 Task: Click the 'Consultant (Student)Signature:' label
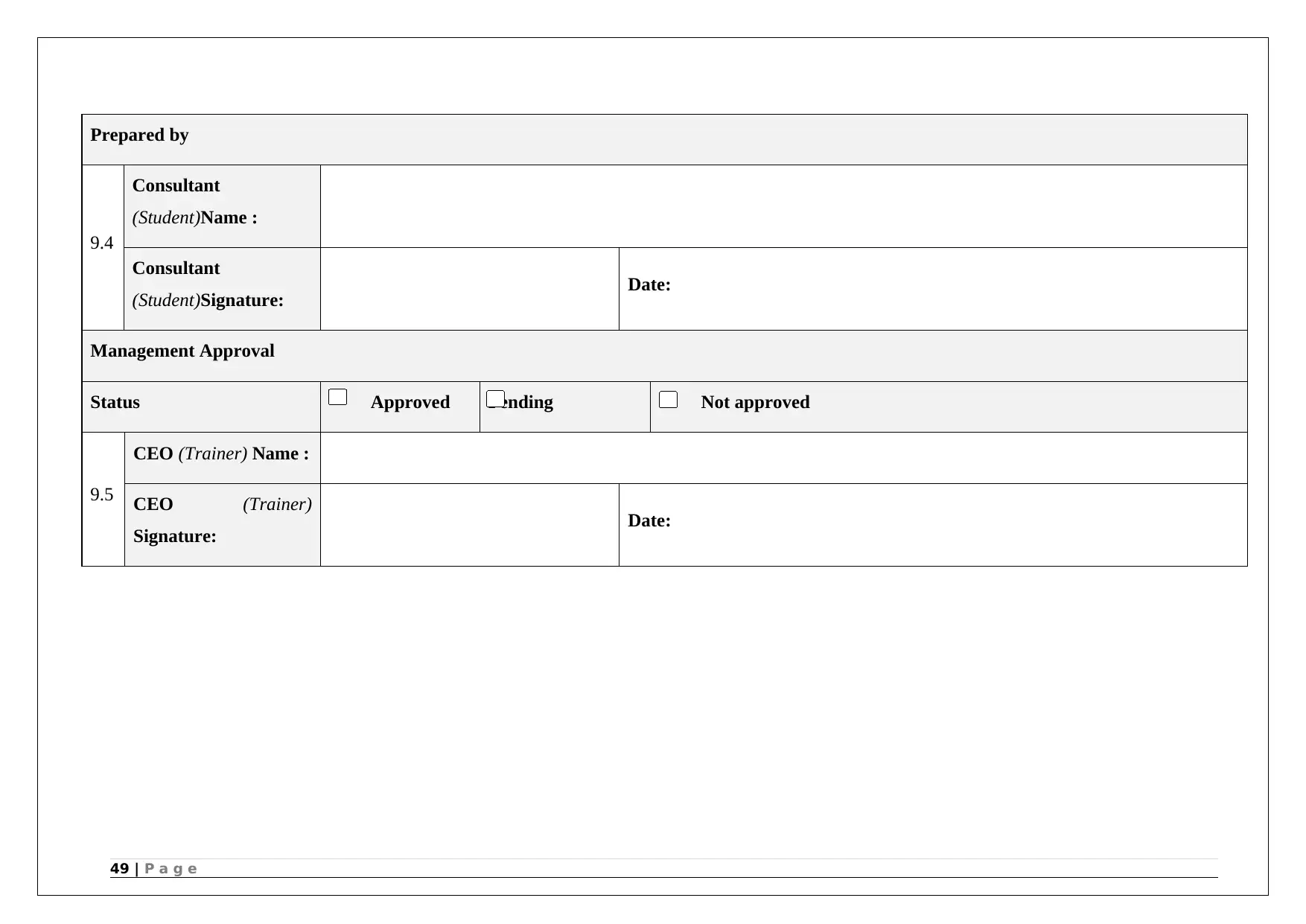(x=208, y=284)
